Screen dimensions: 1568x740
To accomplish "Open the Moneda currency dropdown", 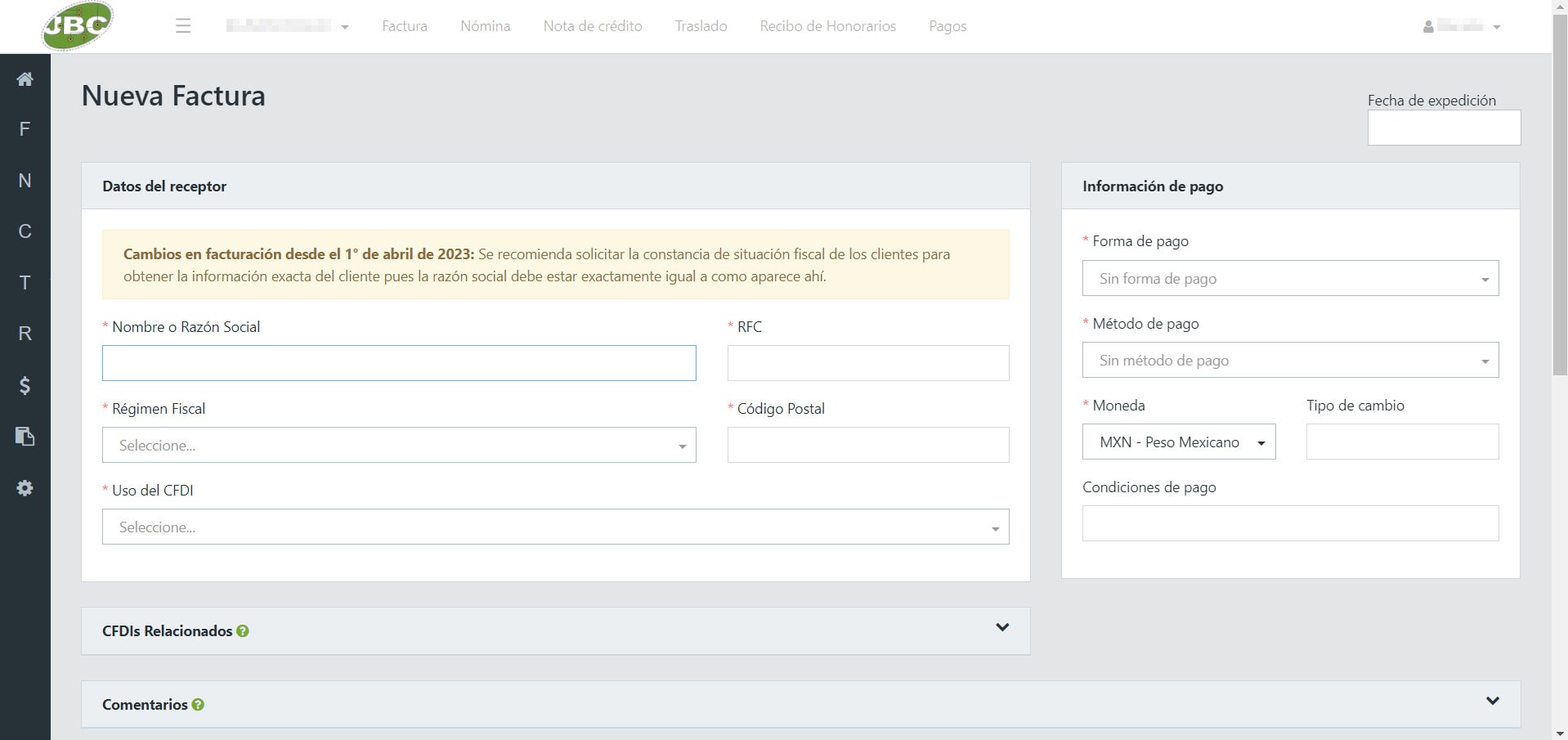I will 1179,442.
